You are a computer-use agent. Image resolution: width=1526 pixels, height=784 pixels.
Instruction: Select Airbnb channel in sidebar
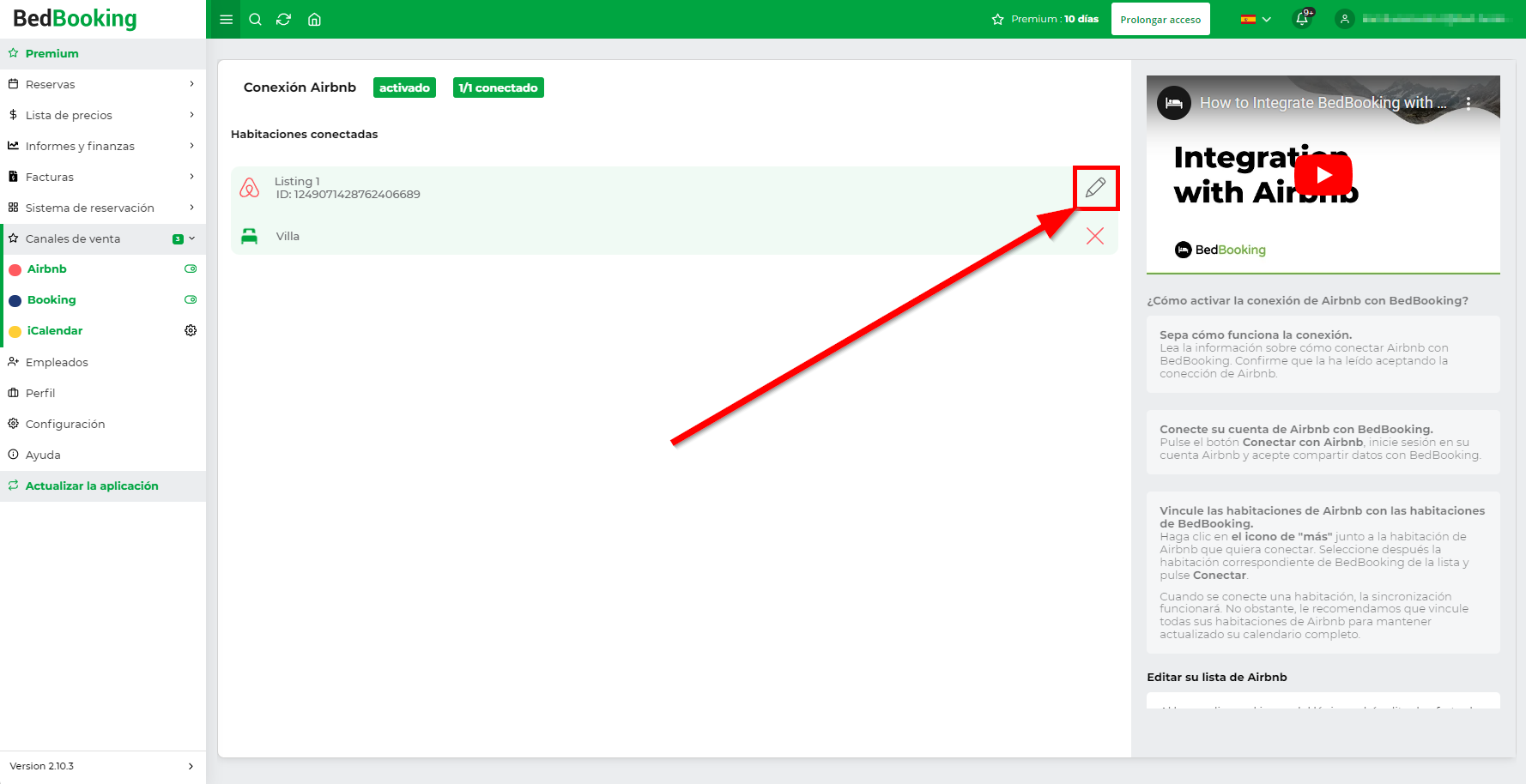click(47, 268)
